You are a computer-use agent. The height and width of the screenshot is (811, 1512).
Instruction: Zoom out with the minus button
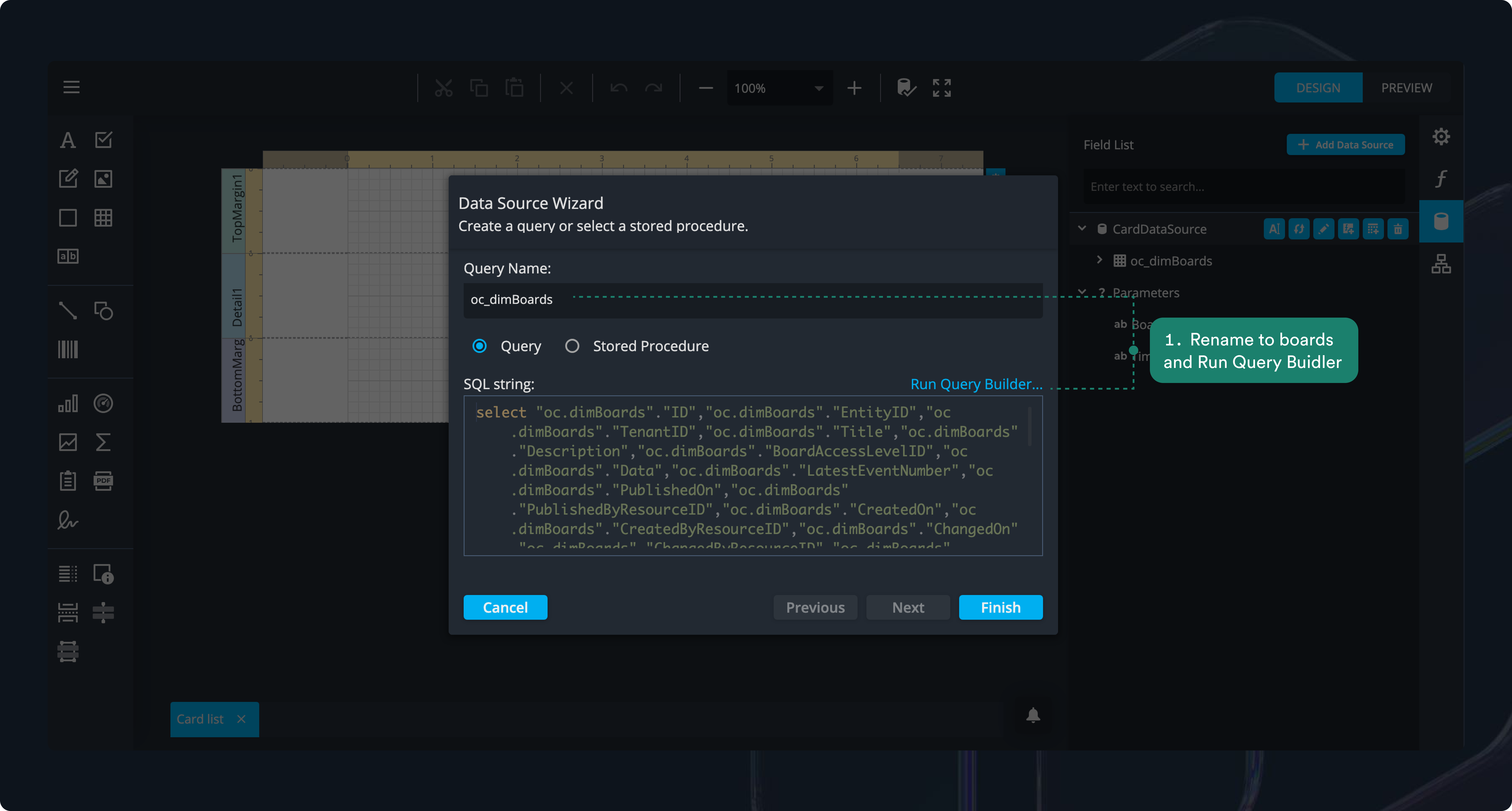tap(706, 88)
